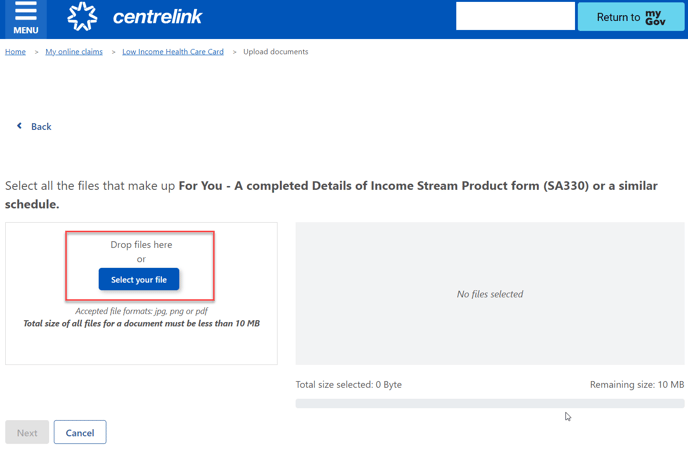This screenshot has width=688, height=452.
Task: Click the Back chevron arrow icon
Action: click(19, 126)
